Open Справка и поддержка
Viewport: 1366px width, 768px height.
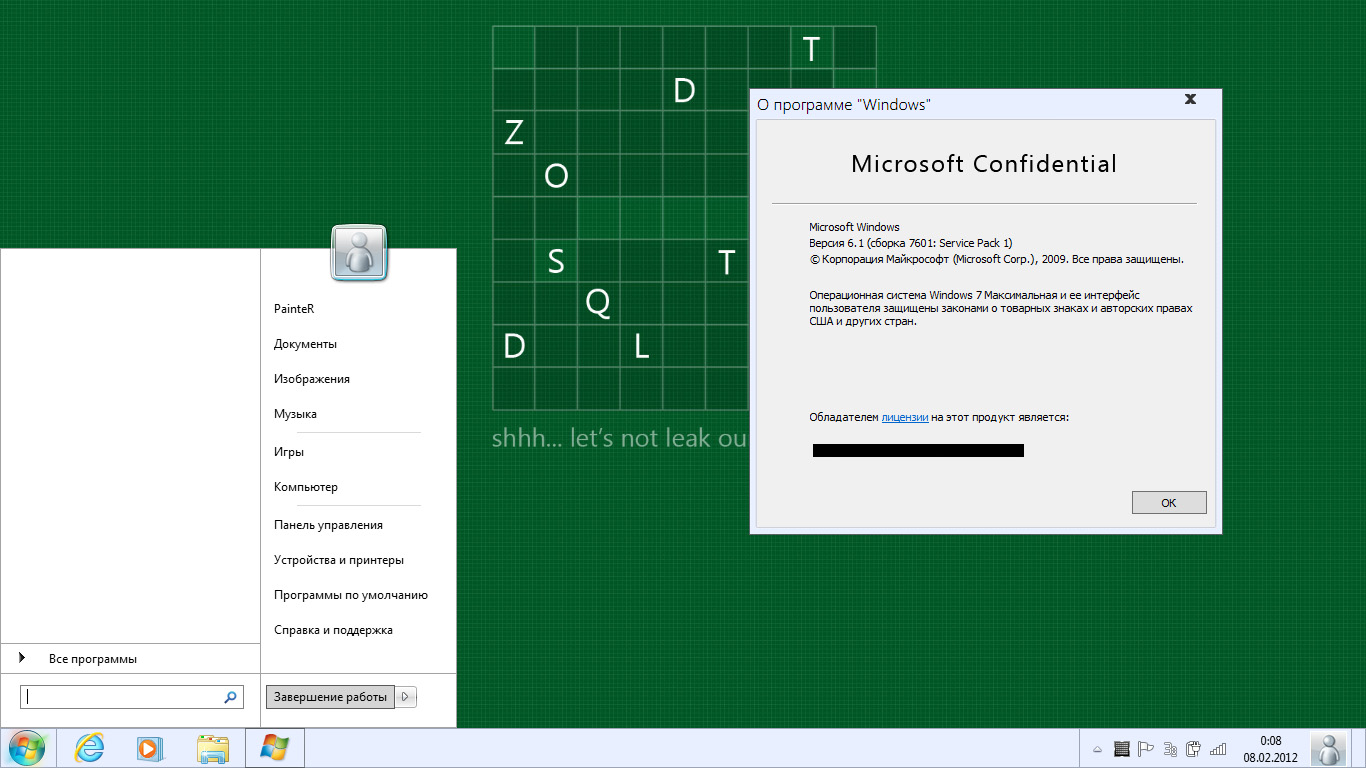[333, 630]
